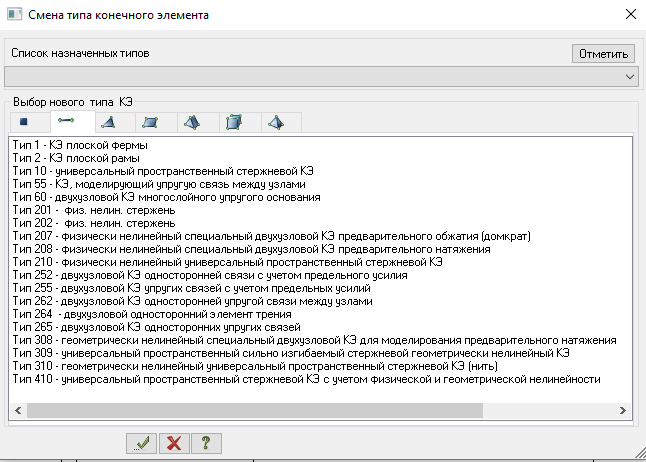The height and width of the screenshot is (462, 646).
Task: Click the left arrow of horizontal scrollbar
Action: 18,410
